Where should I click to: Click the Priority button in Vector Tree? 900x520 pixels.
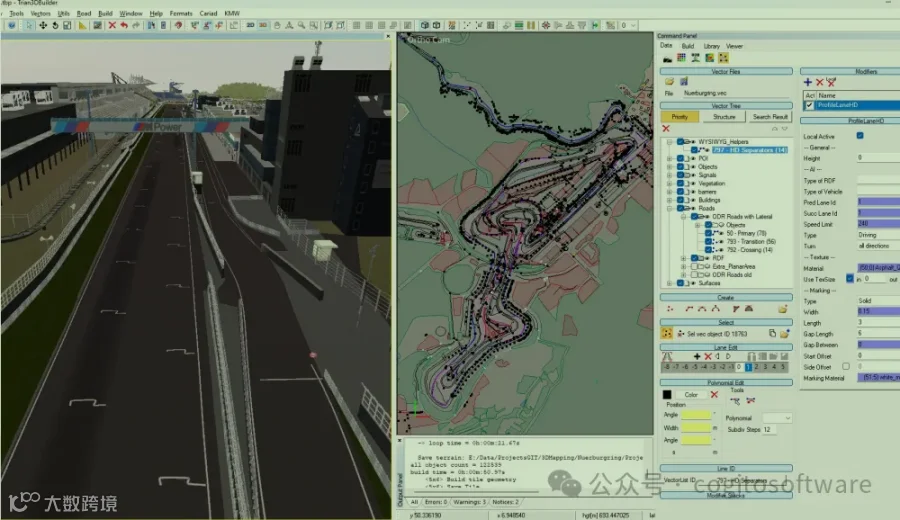[680, 117]
